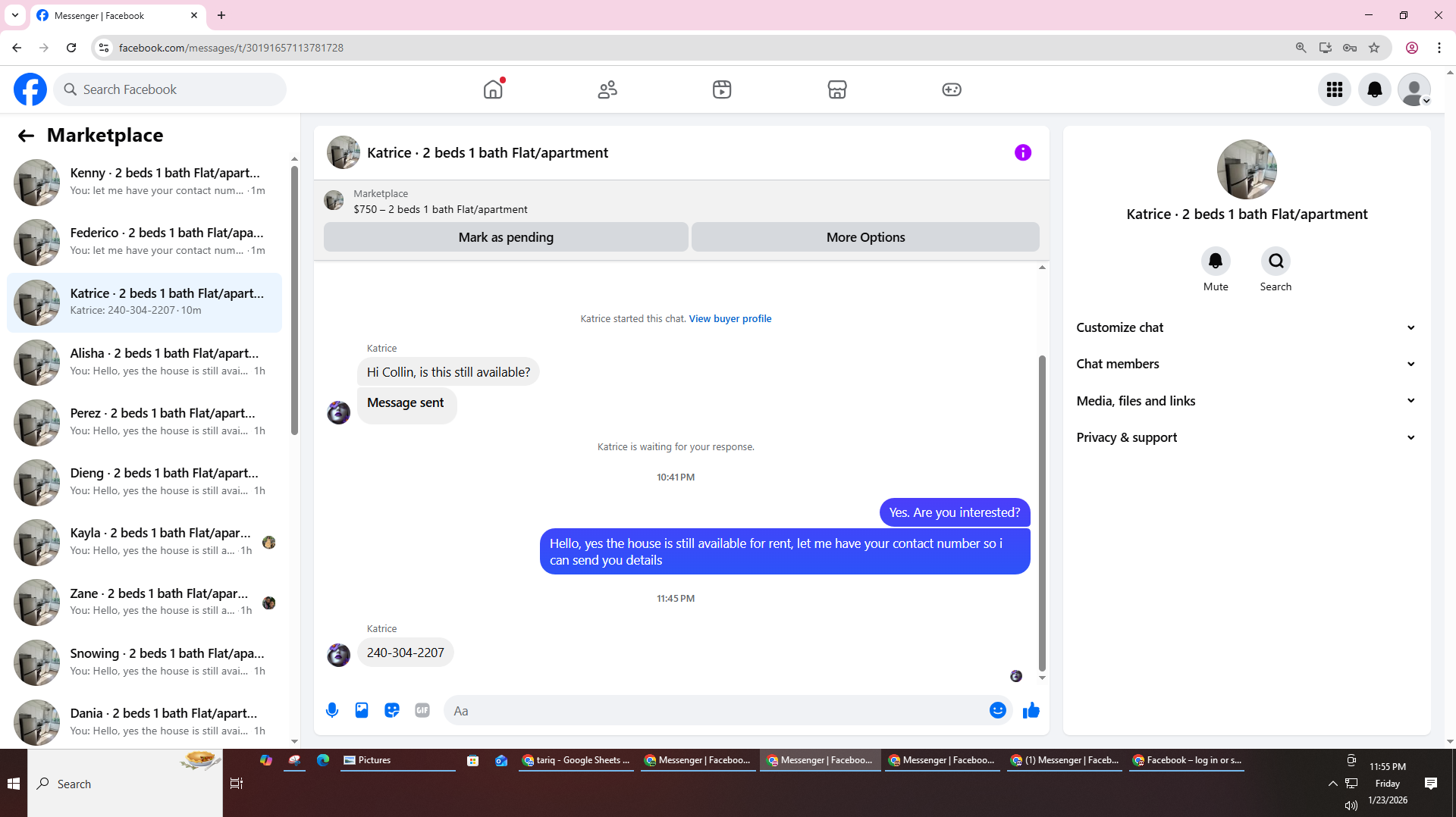Image resolution: width=1456 pixels, height=817 pixels.
Task: Open a new Chrome tab
Action: 221,15
